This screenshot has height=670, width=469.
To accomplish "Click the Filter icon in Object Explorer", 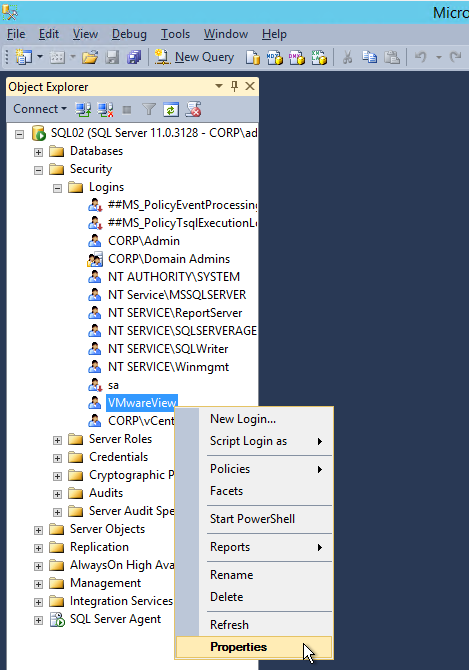I will click(x=149, y=110).
